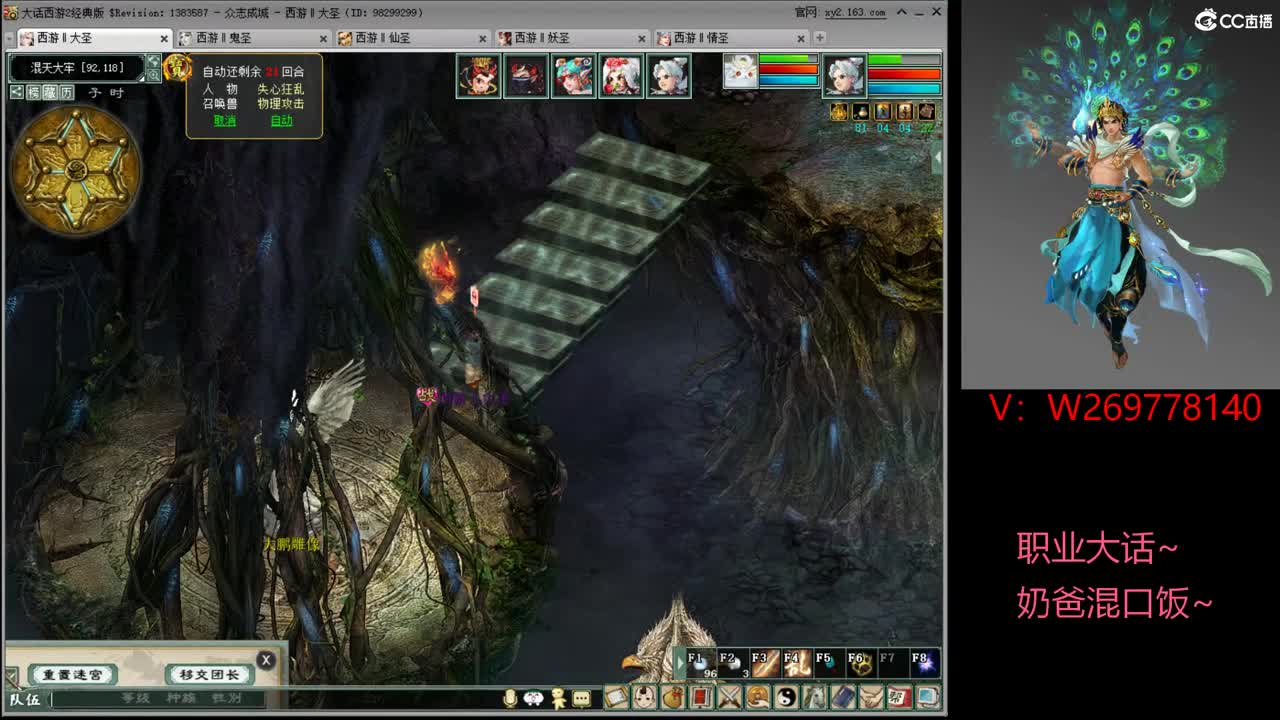Screen dimensions: 1280x720
Task: Select the 西游‖大圣 tab
Action: tap(93, 38)
